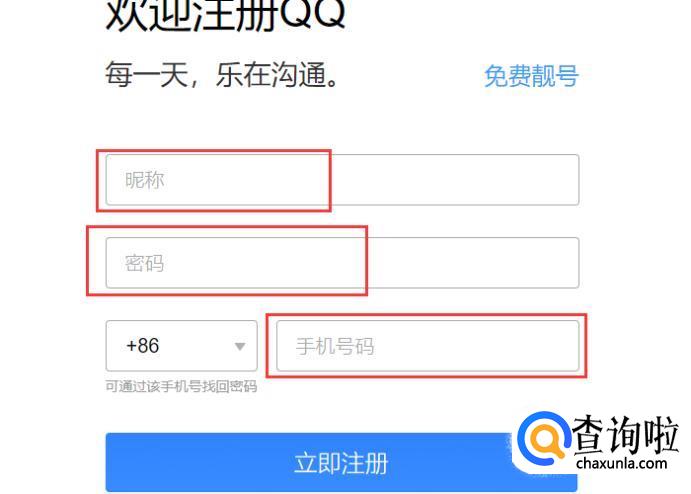This screenshot has width=691, height=494.
Task: Select the +86 text in country selector
Action: pos(142,346)
